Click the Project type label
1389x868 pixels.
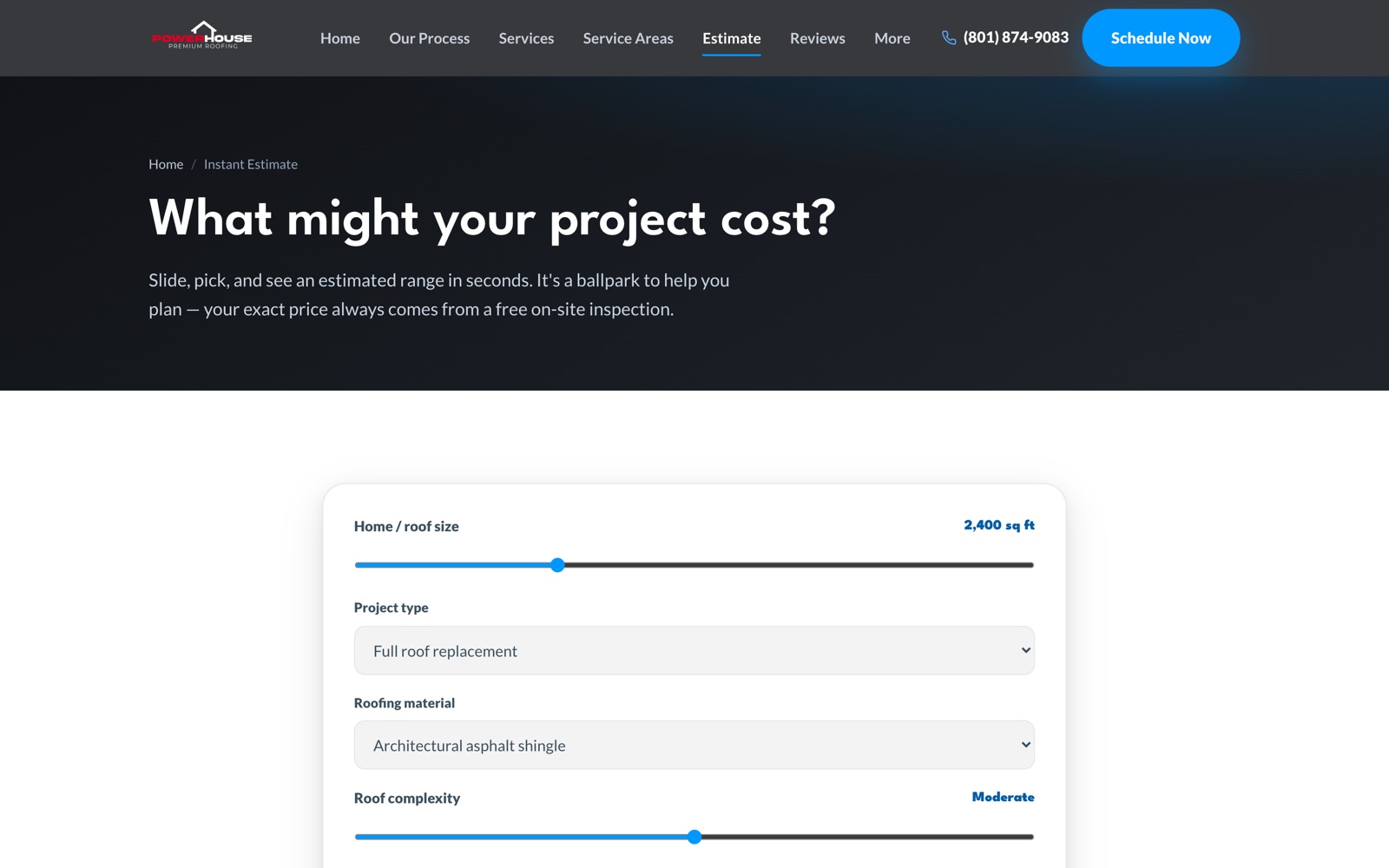coord(392,608)
